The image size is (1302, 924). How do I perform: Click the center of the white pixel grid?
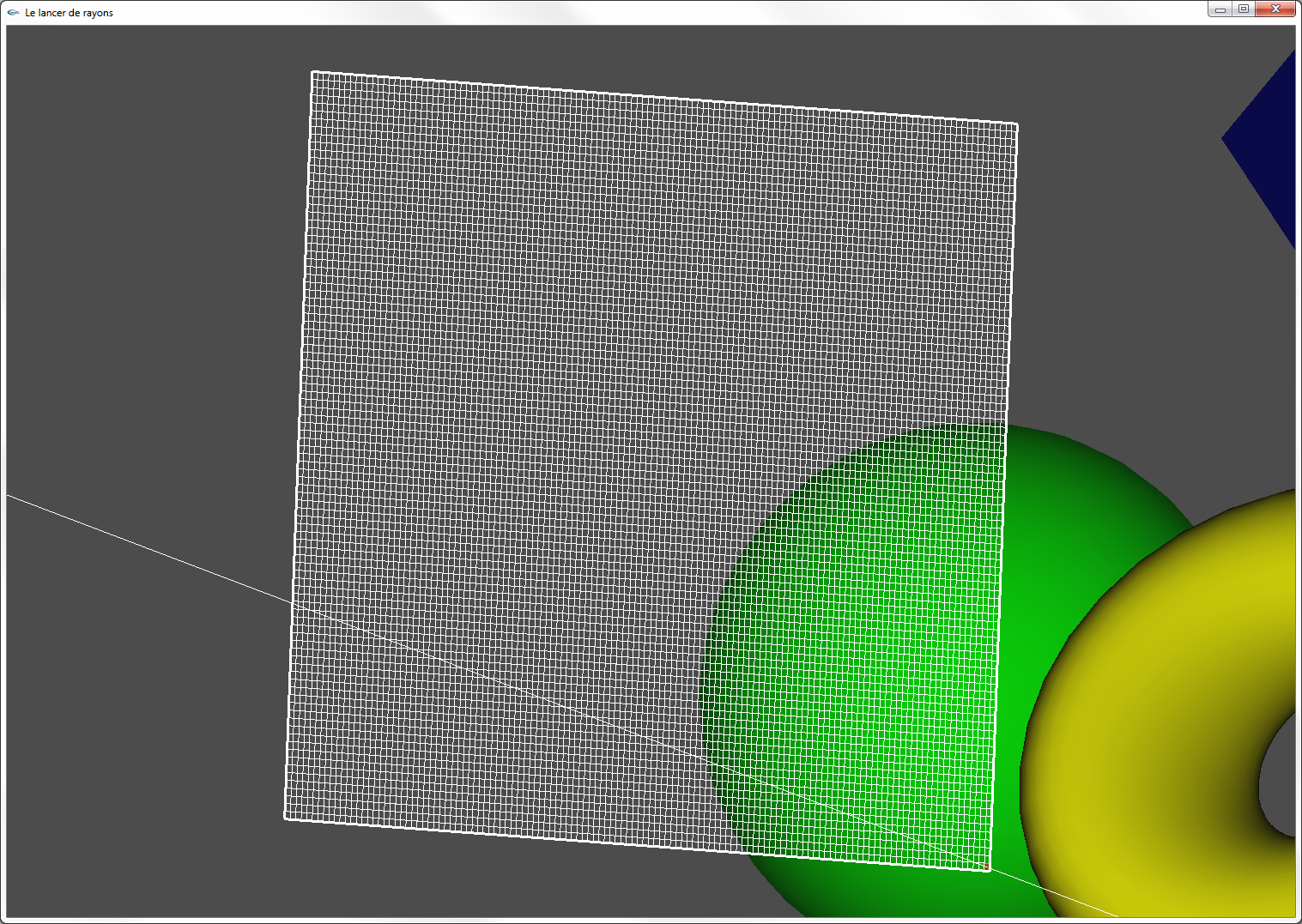651,470
